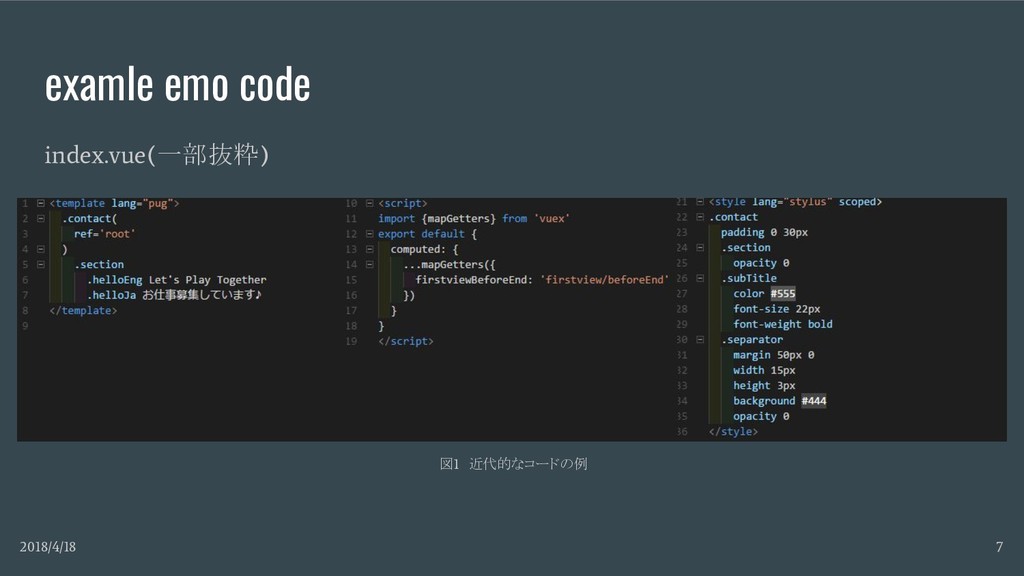Click the date "2018/4/18" in the footer
Image resolution: width=1024 pixels, height=576 pixels.
[x=48, y=547]
